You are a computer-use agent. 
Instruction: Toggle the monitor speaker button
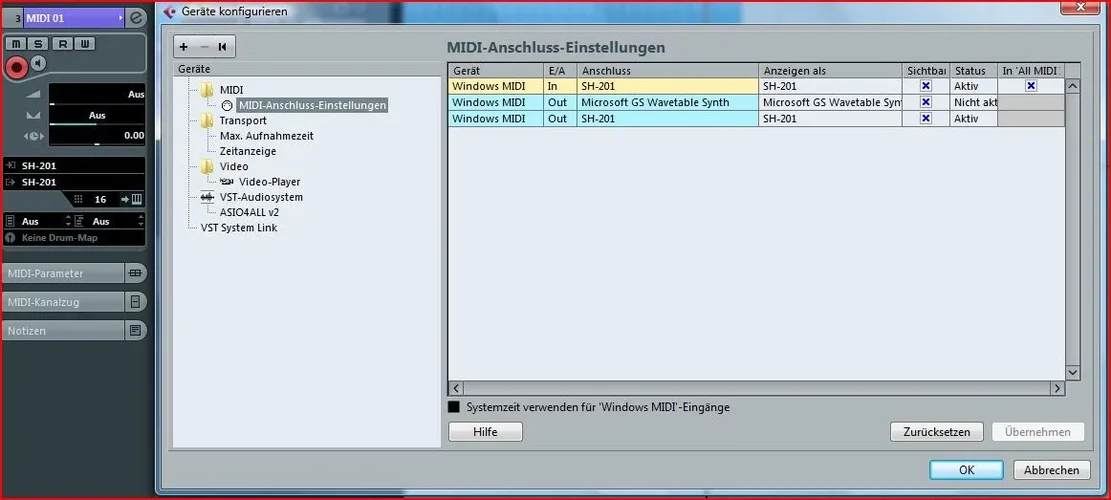pyautogui.click(x=38, y=64)
